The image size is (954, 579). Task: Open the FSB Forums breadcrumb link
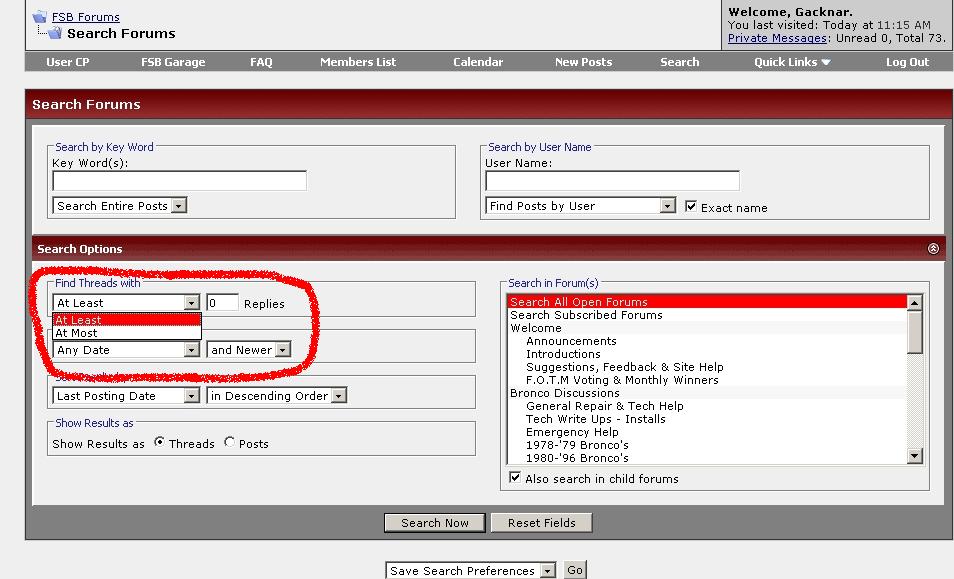(x=86, y=17)
